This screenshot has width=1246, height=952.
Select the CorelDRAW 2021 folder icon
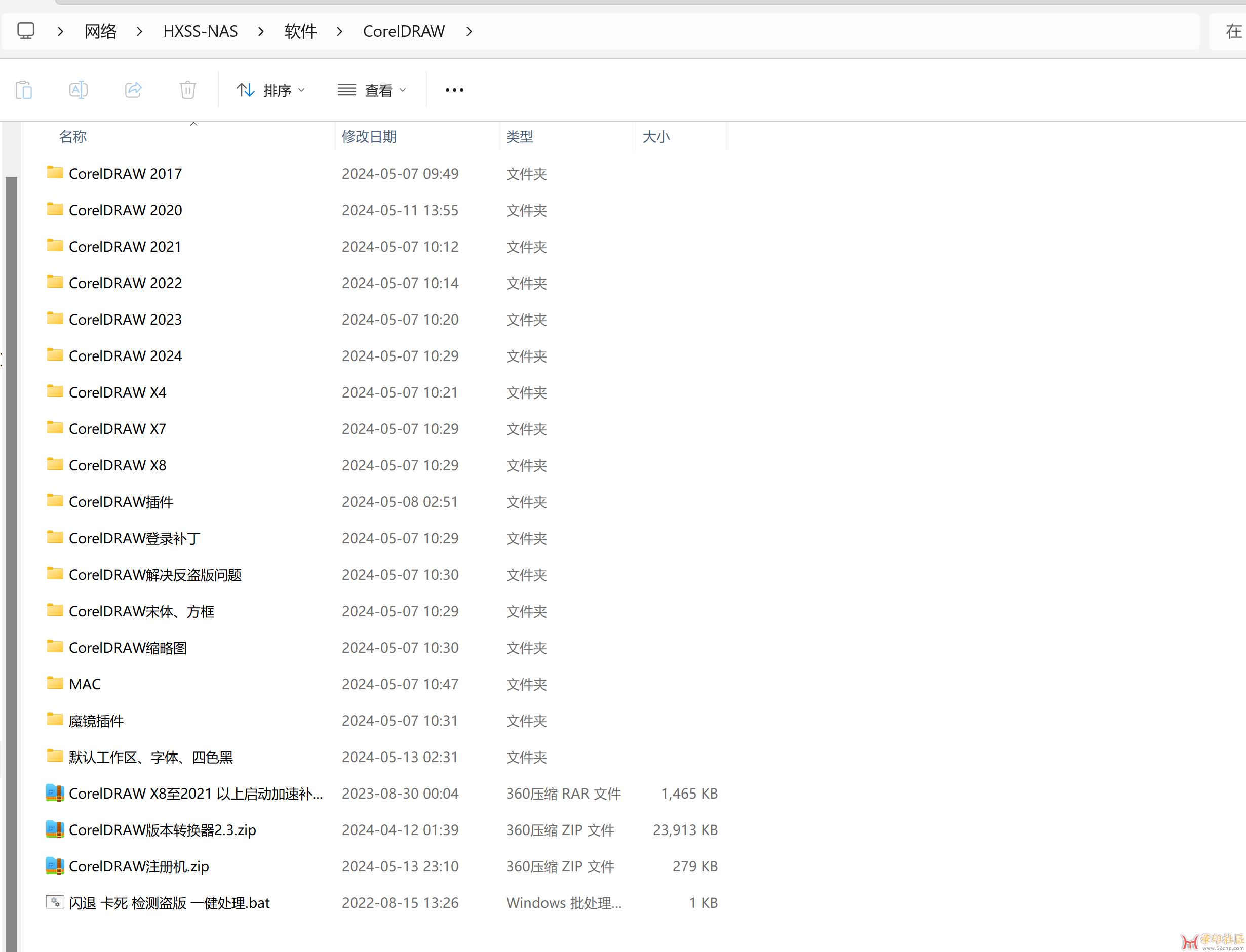55,246
